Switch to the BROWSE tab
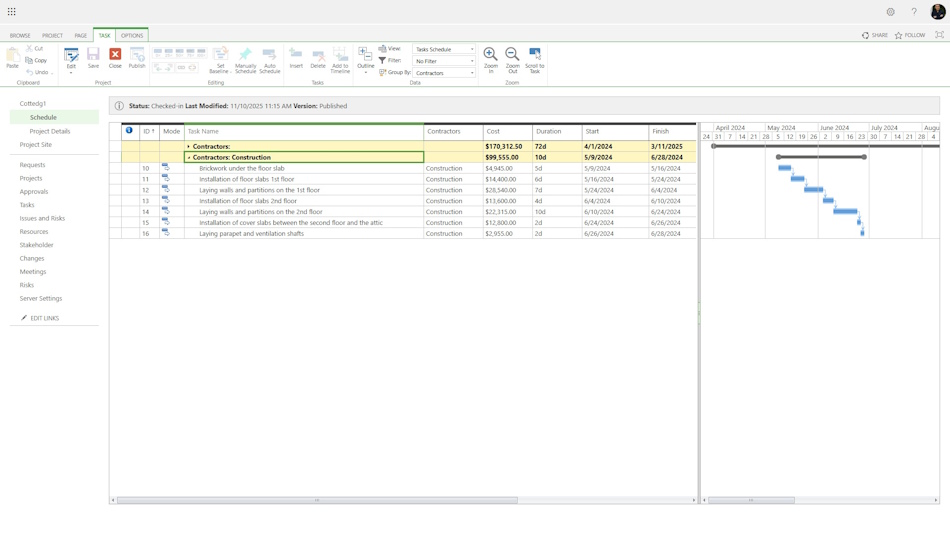The image size is (950, 534). tap(20, 36)
